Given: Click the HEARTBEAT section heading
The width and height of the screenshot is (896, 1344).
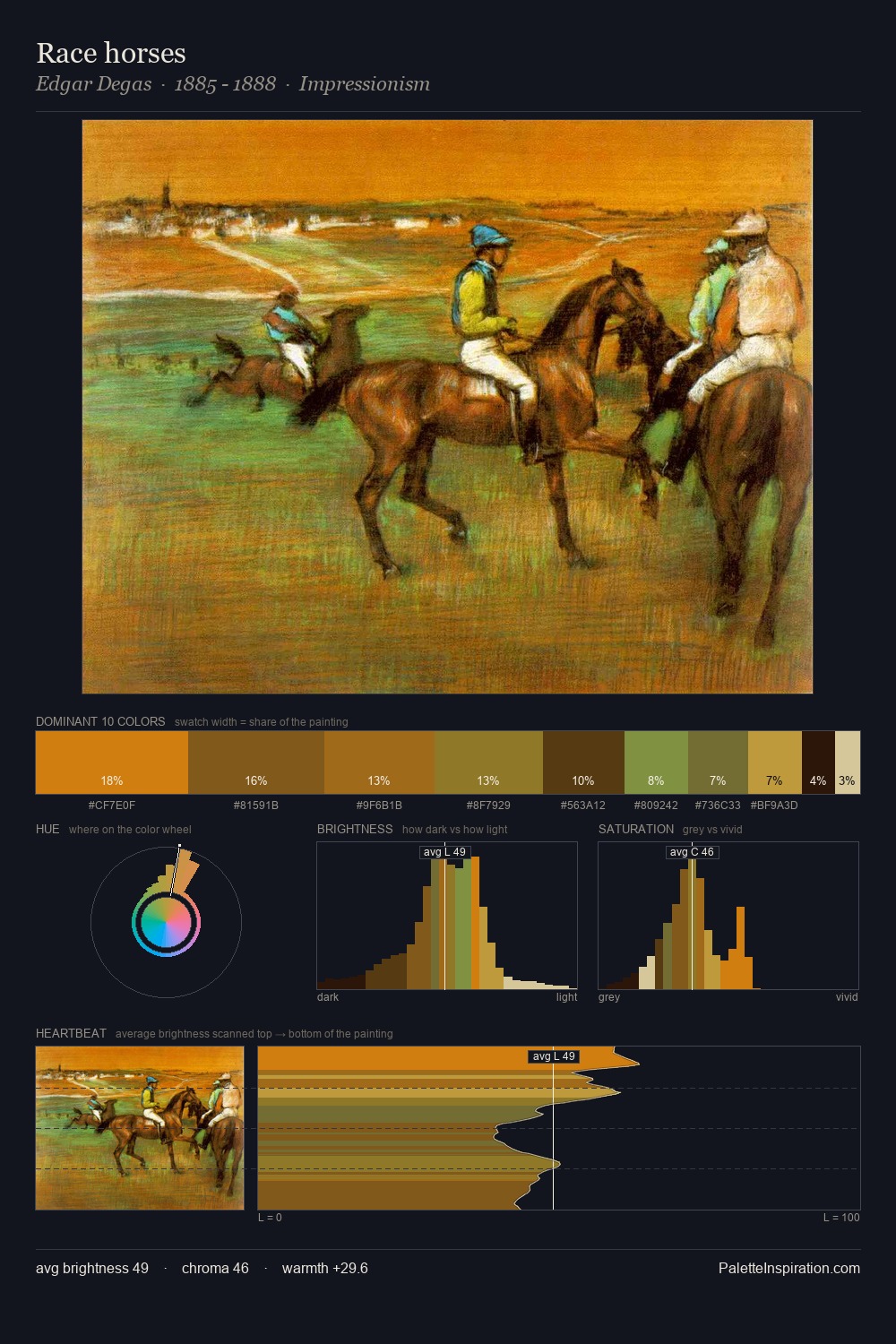Looking at the screenshot, I should pyautogui.click(x=71, y=1033).
